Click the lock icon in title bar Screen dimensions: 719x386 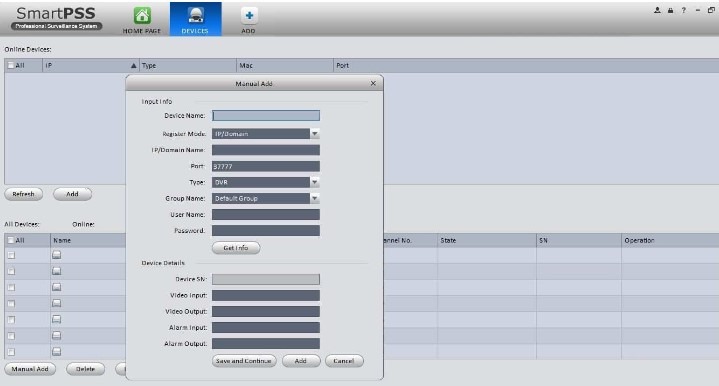pyautogui.click(x=670, y=10)
